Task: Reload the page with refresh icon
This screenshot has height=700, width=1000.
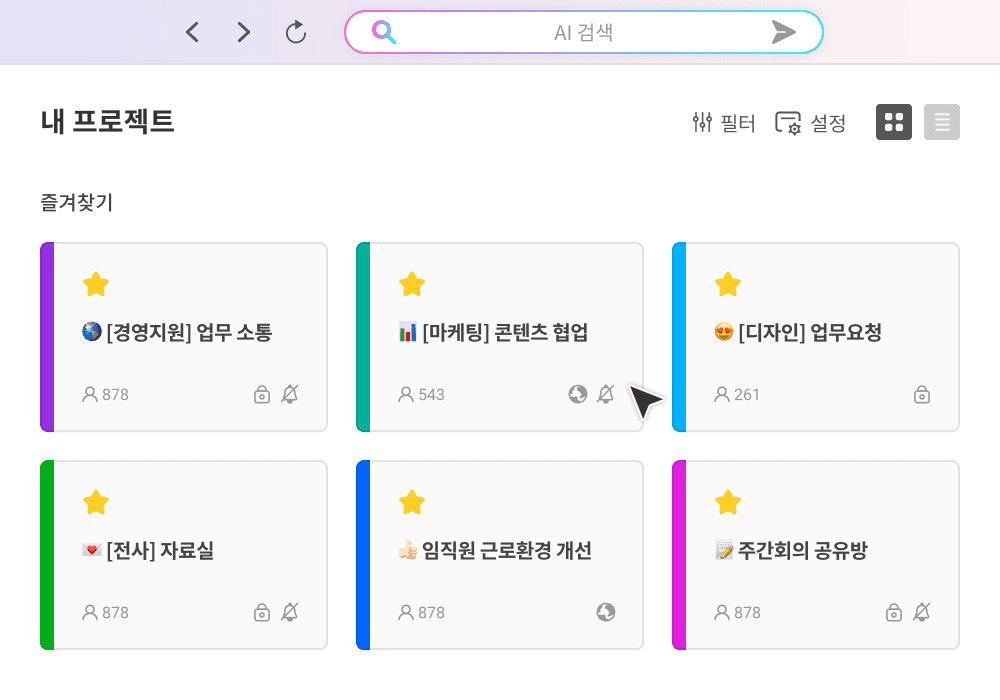Action: click(295, 32)
